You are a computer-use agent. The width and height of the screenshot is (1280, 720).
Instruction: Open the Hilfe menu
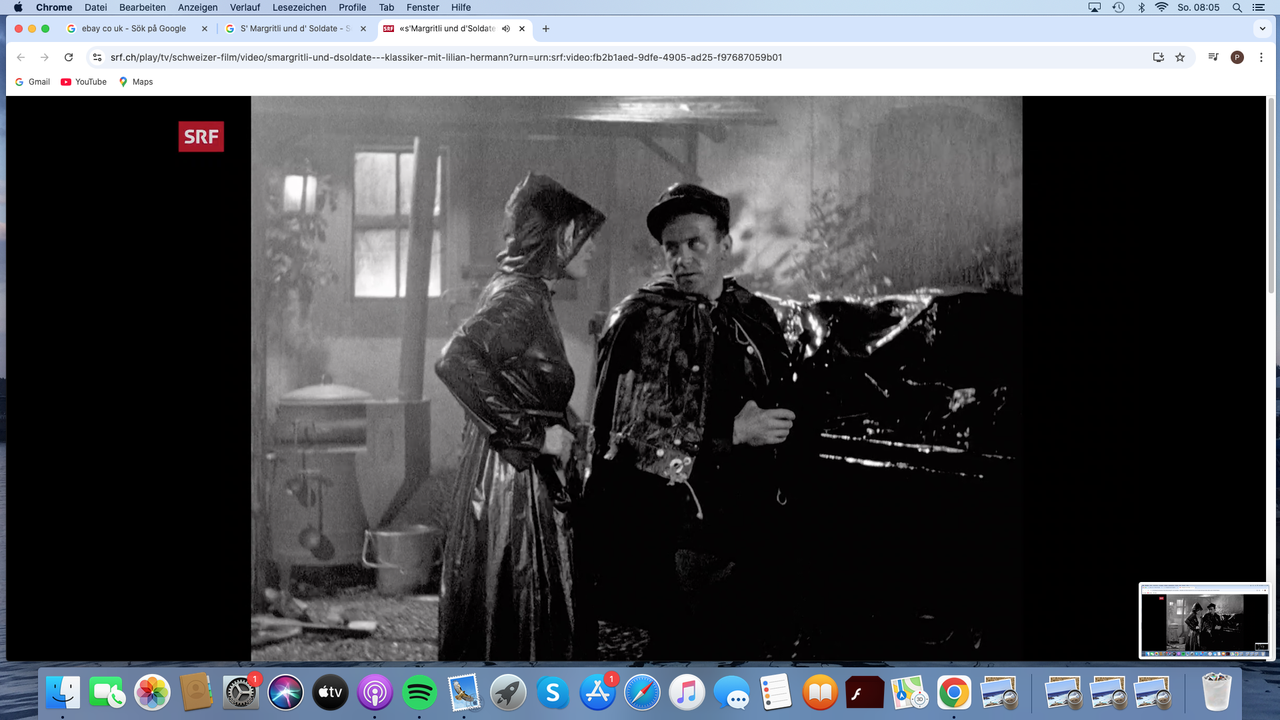(x=461, y=7)
